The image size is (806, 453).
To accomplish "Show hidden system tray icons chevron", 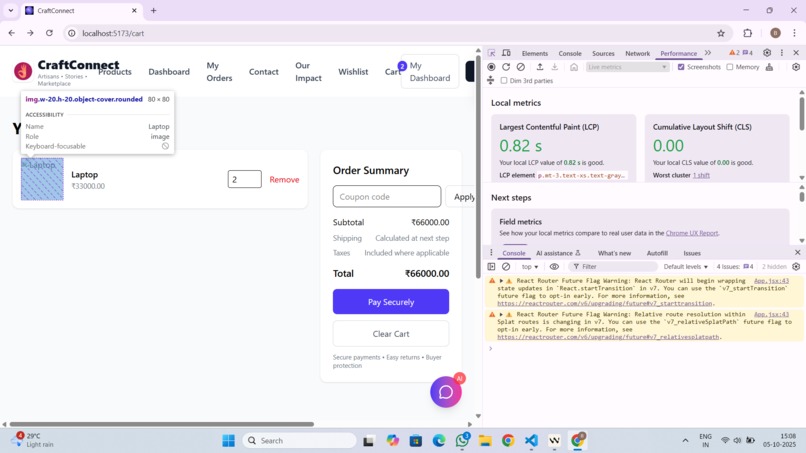I will coord(685,440).
